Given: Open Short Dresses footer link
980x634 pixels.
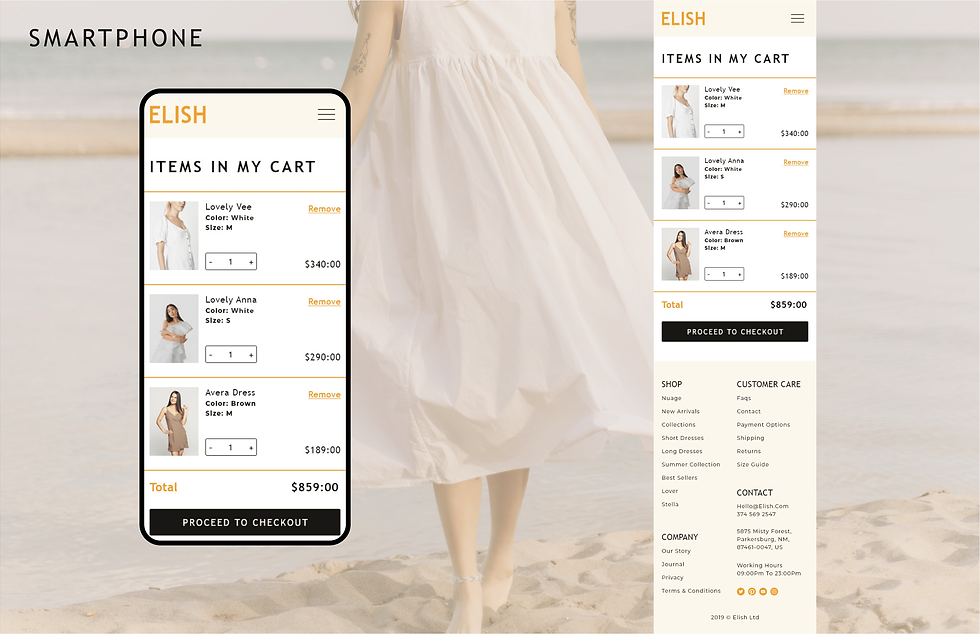Looking at the screenshot, I should coord(682,438).
